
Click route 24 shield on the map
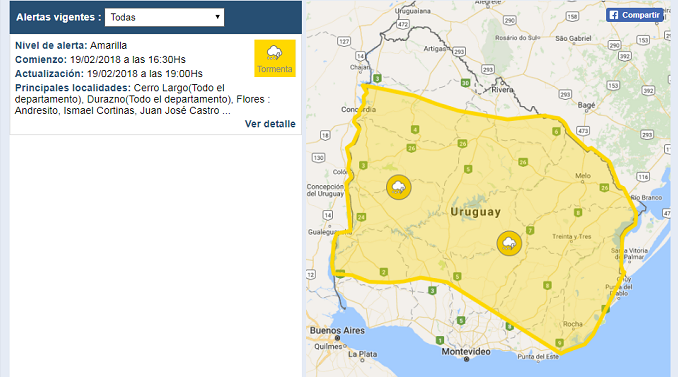[361, 217]
